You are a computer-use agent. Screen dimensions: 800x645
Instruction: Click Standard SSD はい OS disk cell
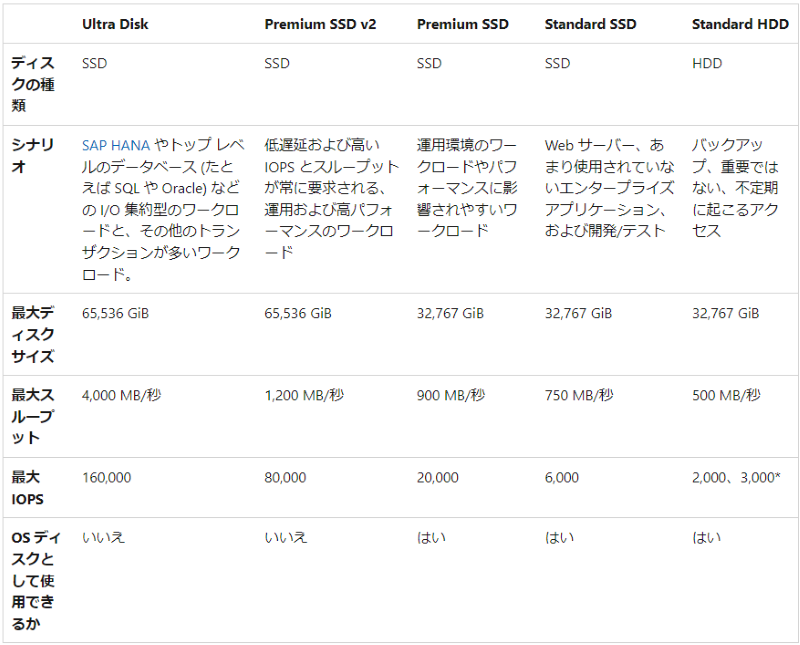pos(559,537)
